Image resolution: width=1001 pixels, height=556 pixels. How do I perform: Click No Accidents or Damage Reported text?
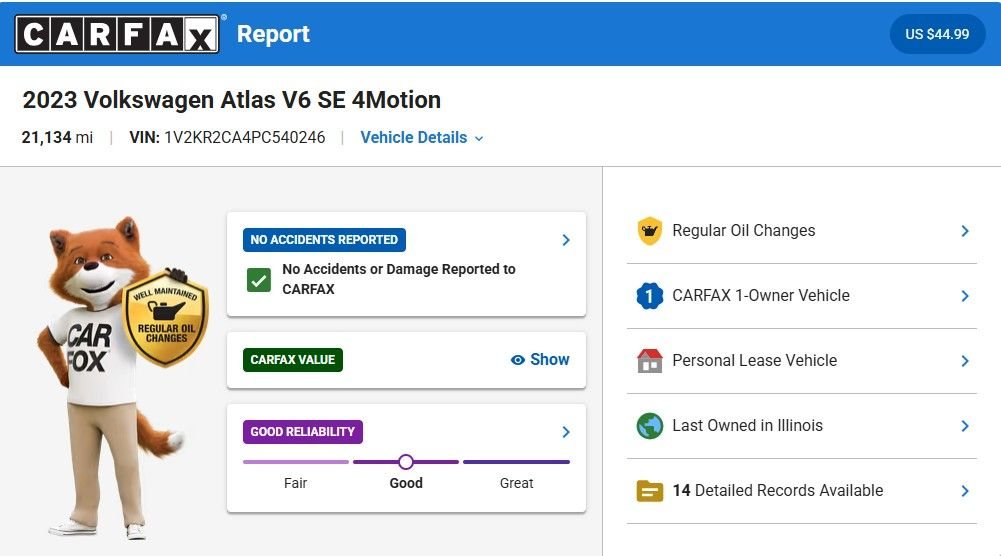tap(399, 279)
